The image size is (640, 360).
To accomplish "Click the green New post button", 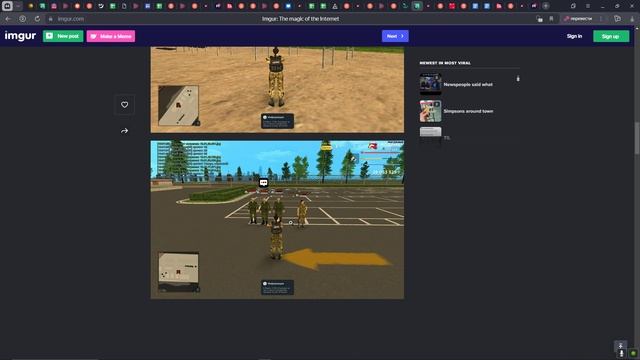I will [63, 36].
